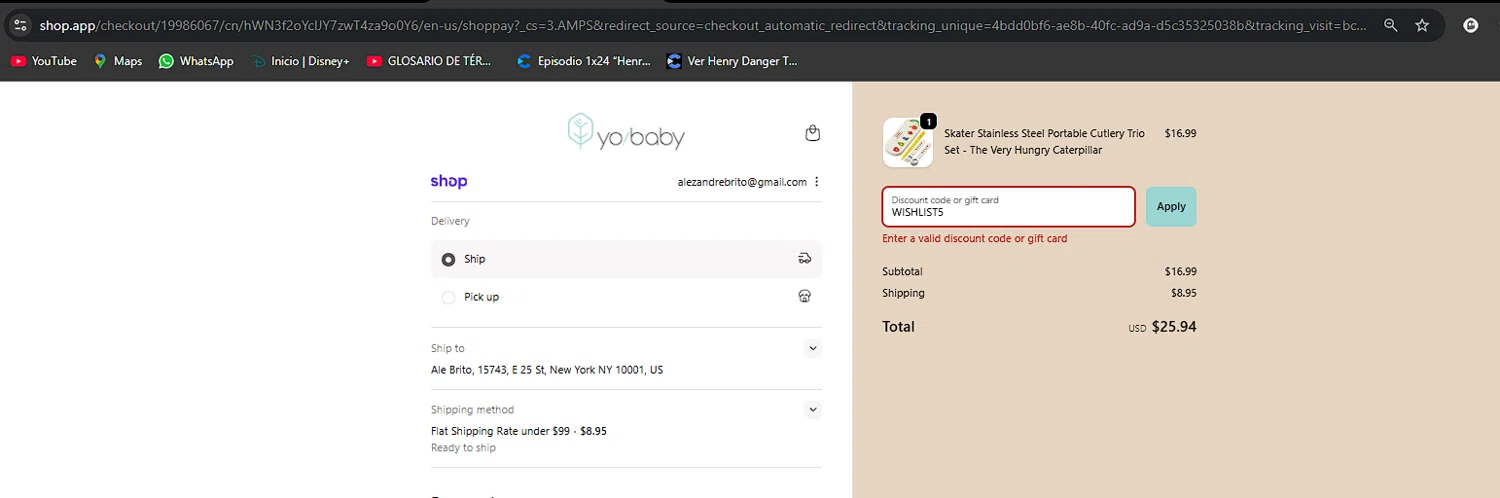Click the yo/baby store logo
This screenshot has height=498, width=1500.
(x=626, y=132)
